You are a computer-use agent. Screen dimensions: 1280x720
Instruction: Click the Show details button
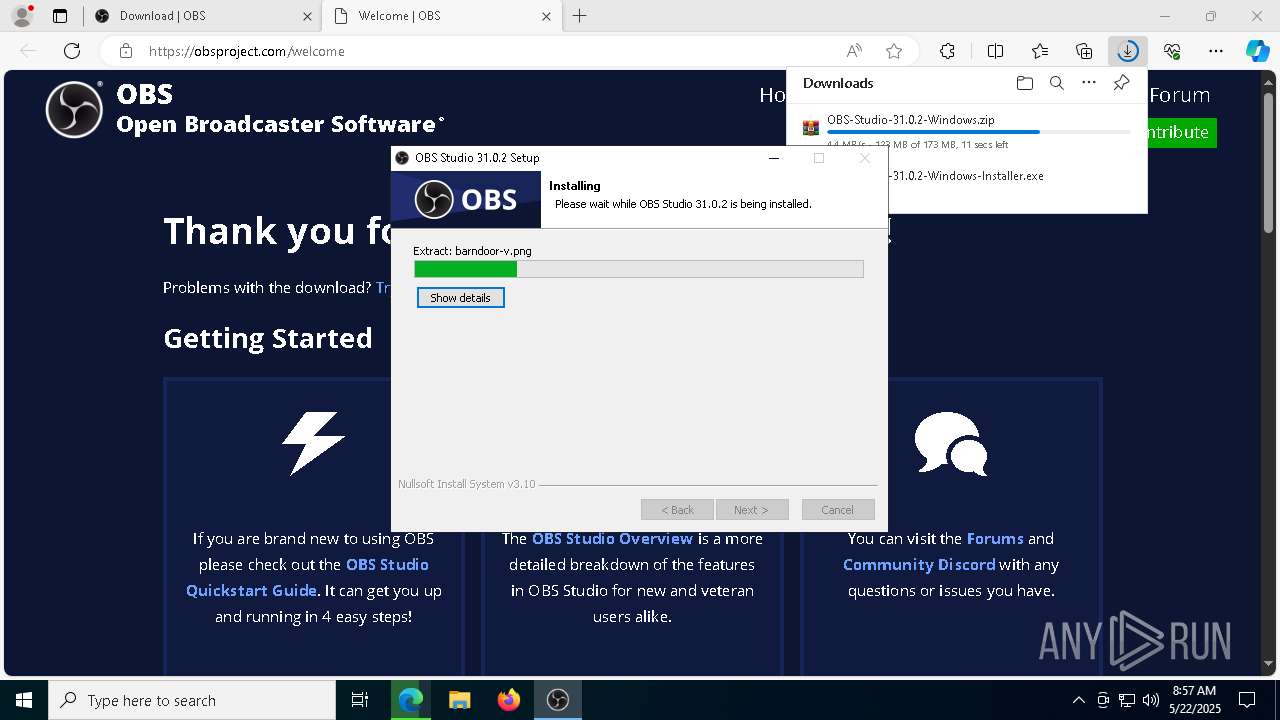(461, 298)
